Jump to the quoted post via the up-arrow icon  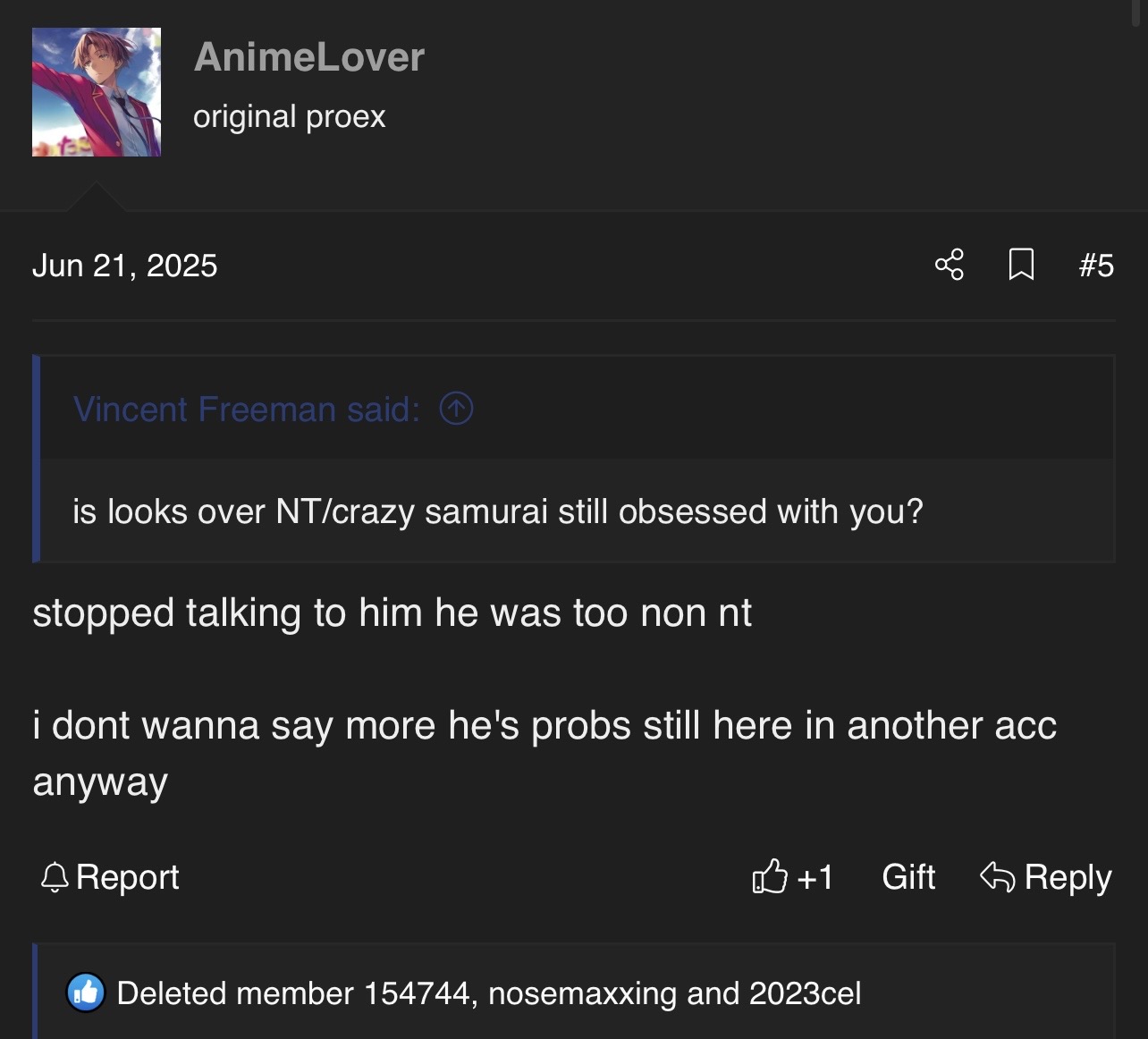tap(456, 409)
